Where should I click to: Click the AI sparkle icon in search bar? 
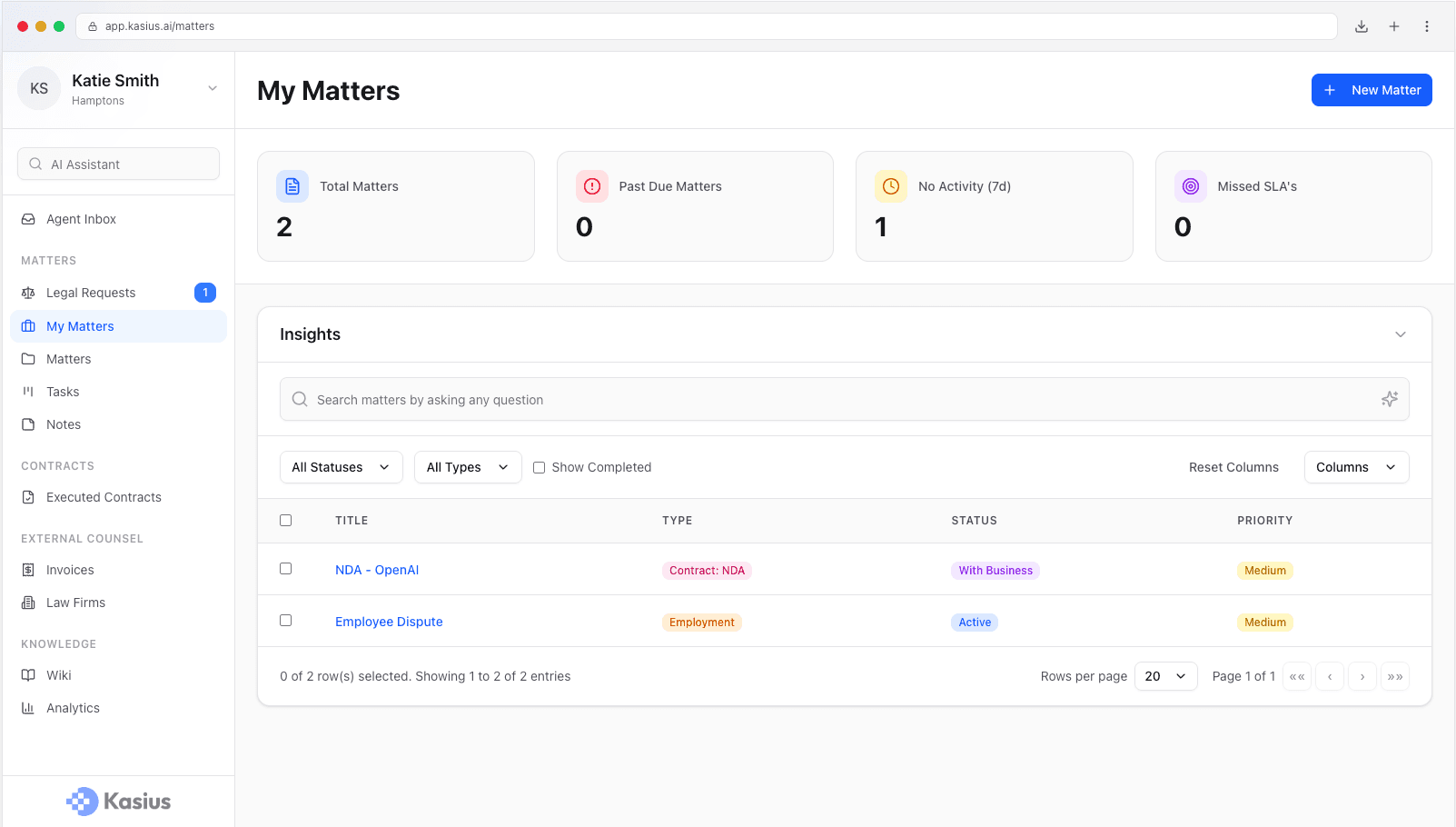click(1389, 399)
